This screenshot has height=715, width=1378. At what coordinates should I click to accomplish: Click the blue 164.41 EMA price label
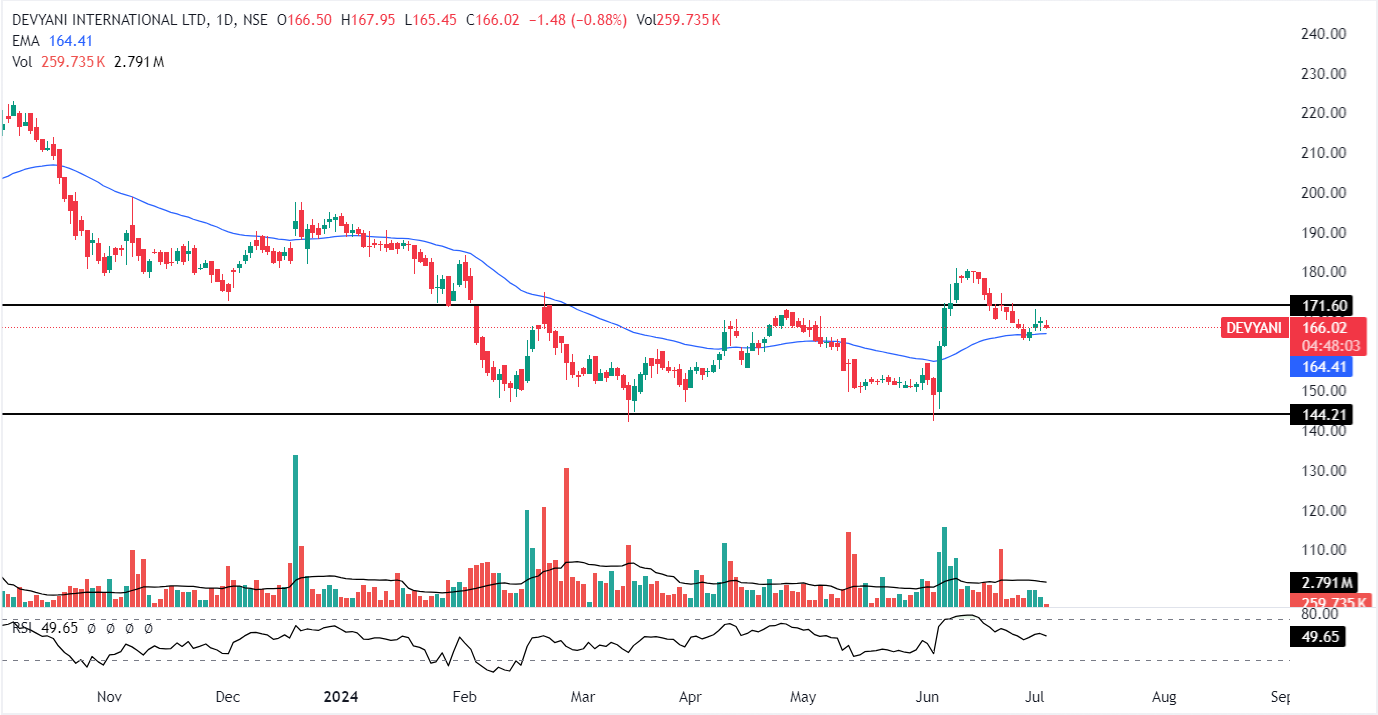coord(1320,366)
